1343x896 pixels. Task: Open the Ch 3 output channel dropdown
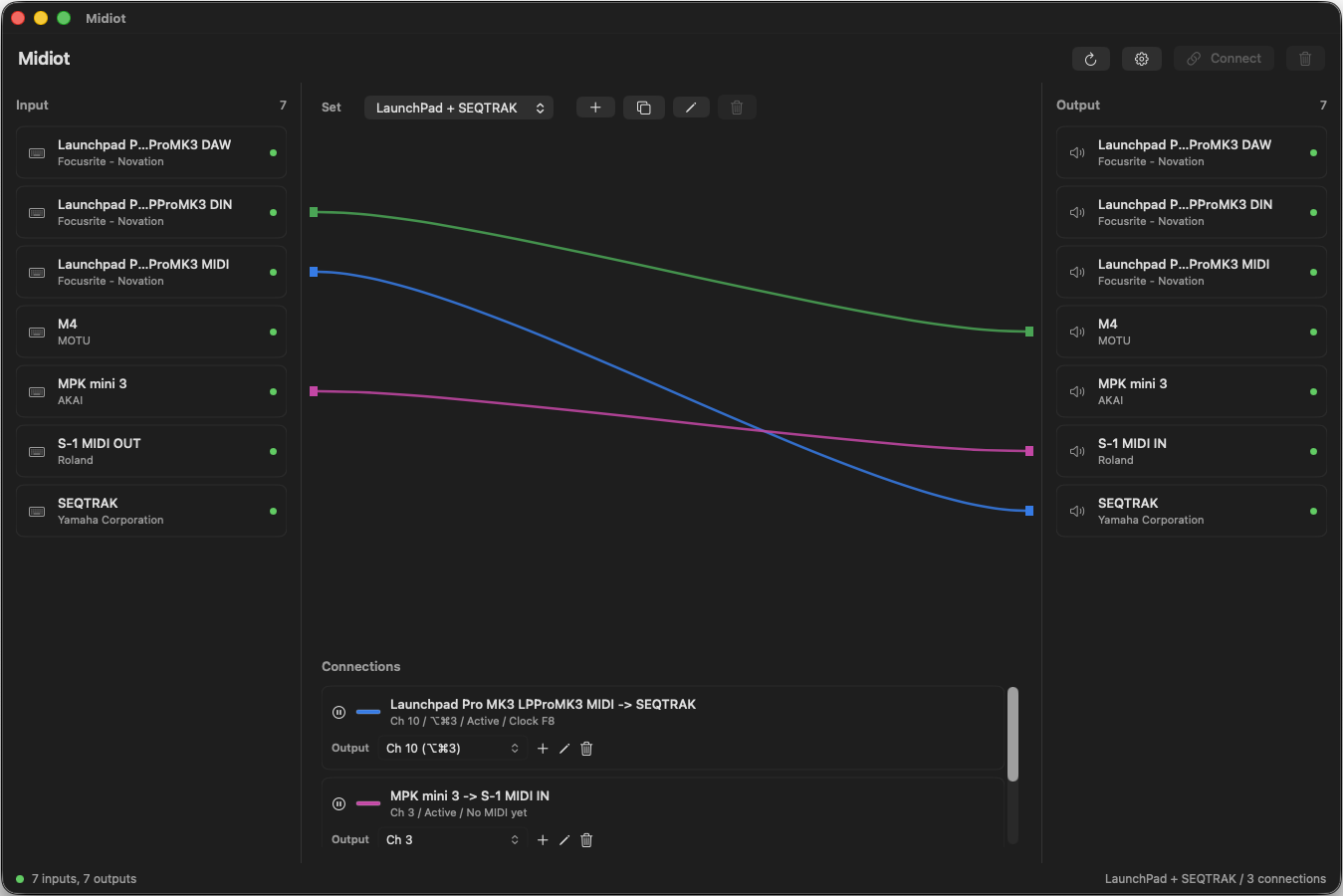(452, 840)
